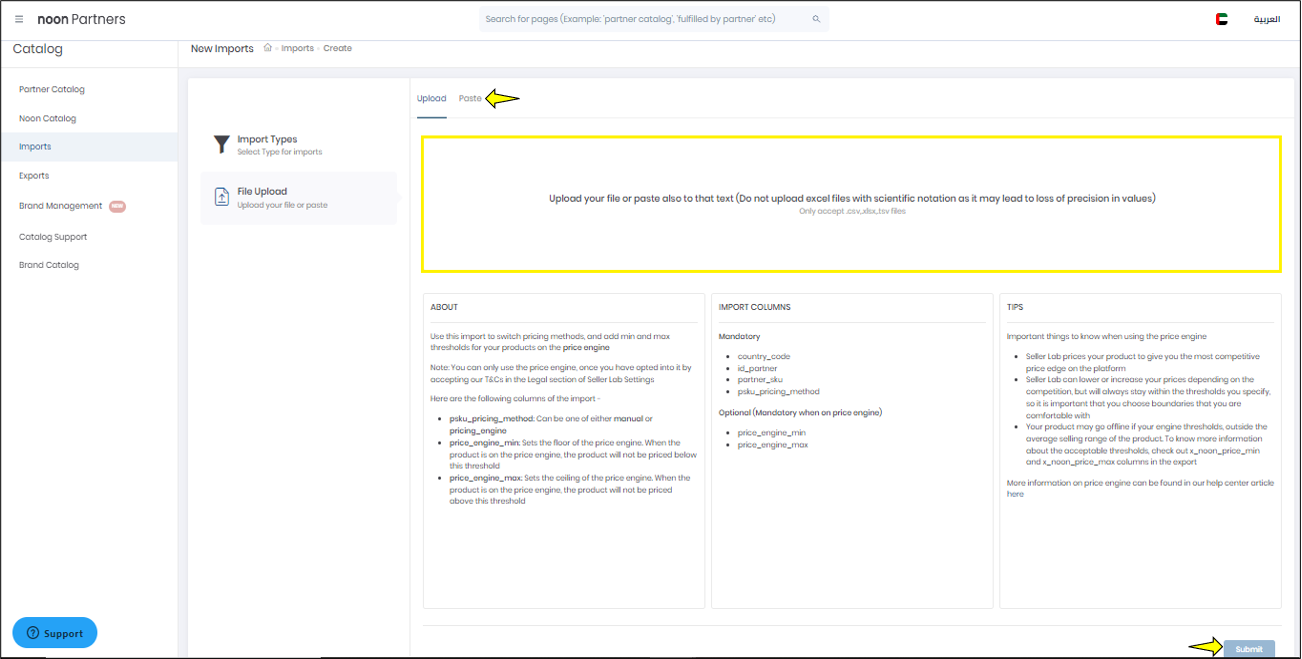Open Brand Management page
Viewport: 1302px width, 659px height.
pos(60,206)
